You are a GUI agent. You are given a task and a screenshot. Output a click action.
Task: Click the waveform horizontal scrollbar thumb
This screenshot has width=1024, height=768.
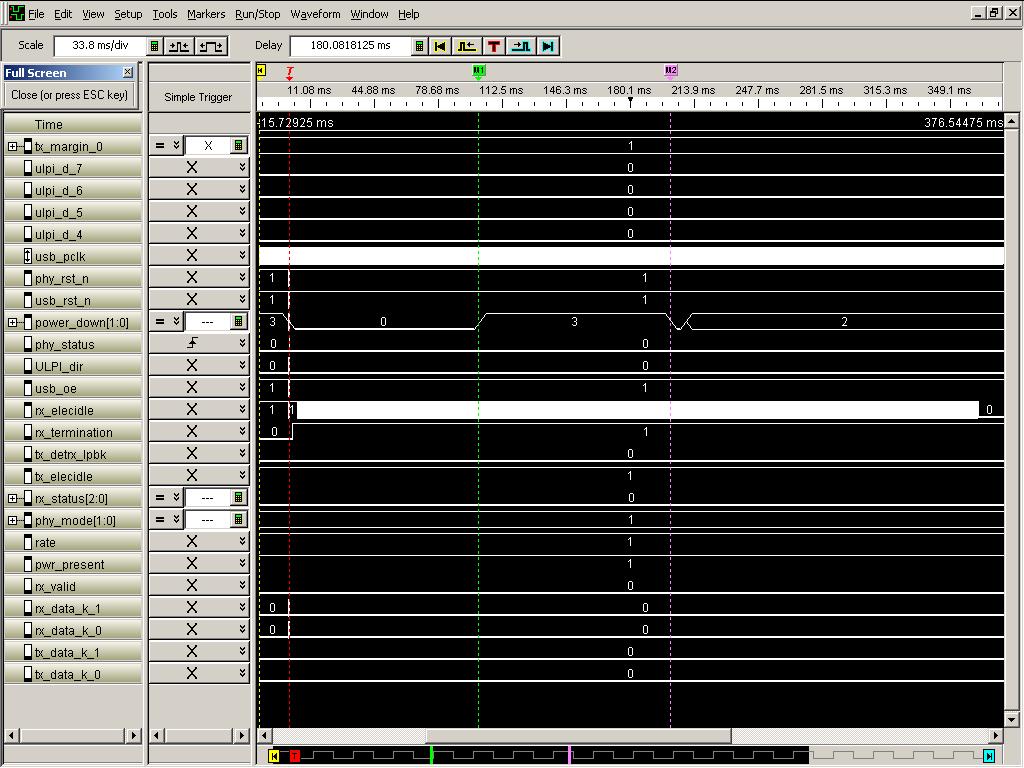[579, 735]
